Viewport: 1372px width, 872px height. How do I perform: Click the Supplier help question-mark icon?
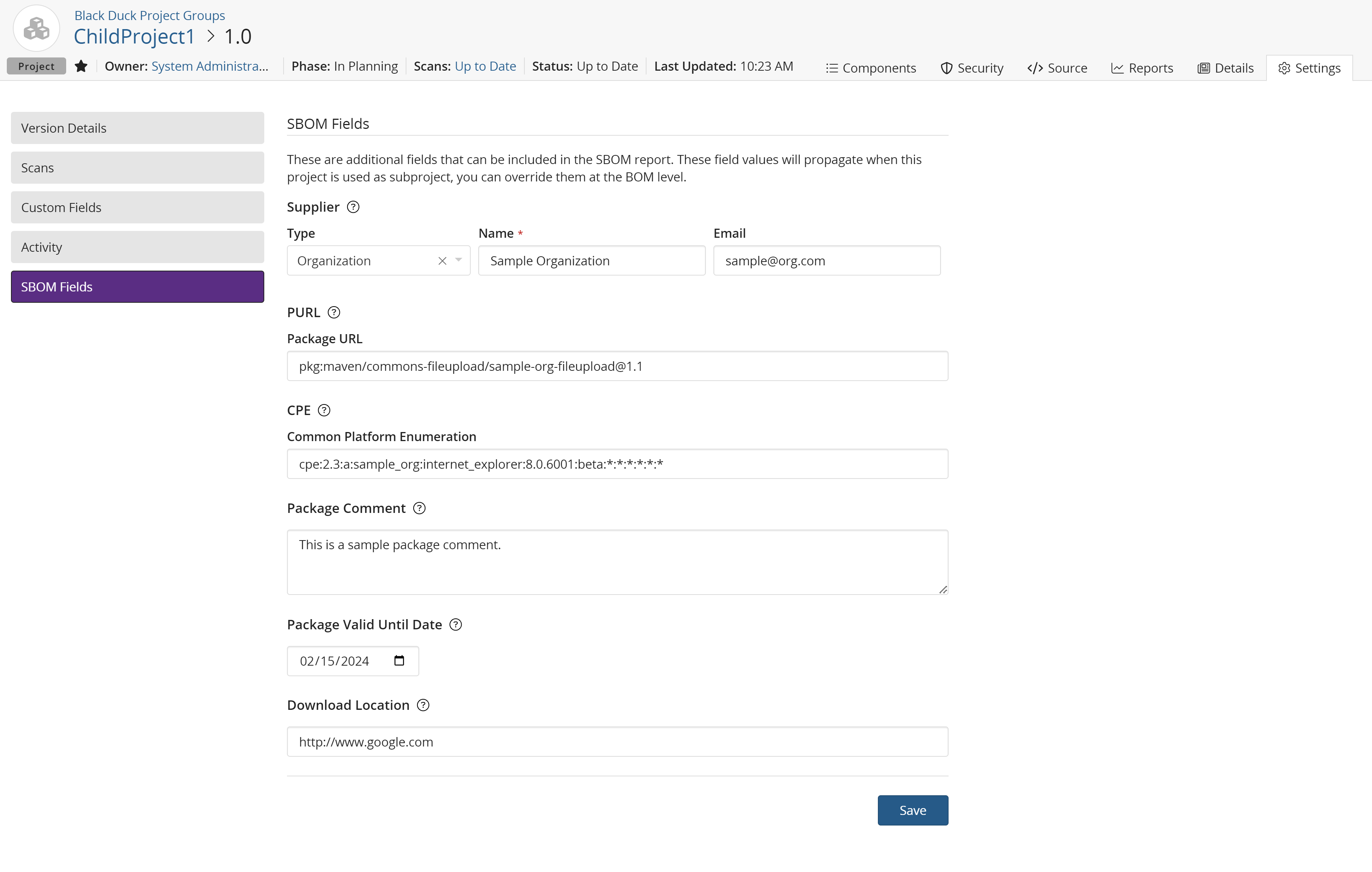(x=353, y=207)
